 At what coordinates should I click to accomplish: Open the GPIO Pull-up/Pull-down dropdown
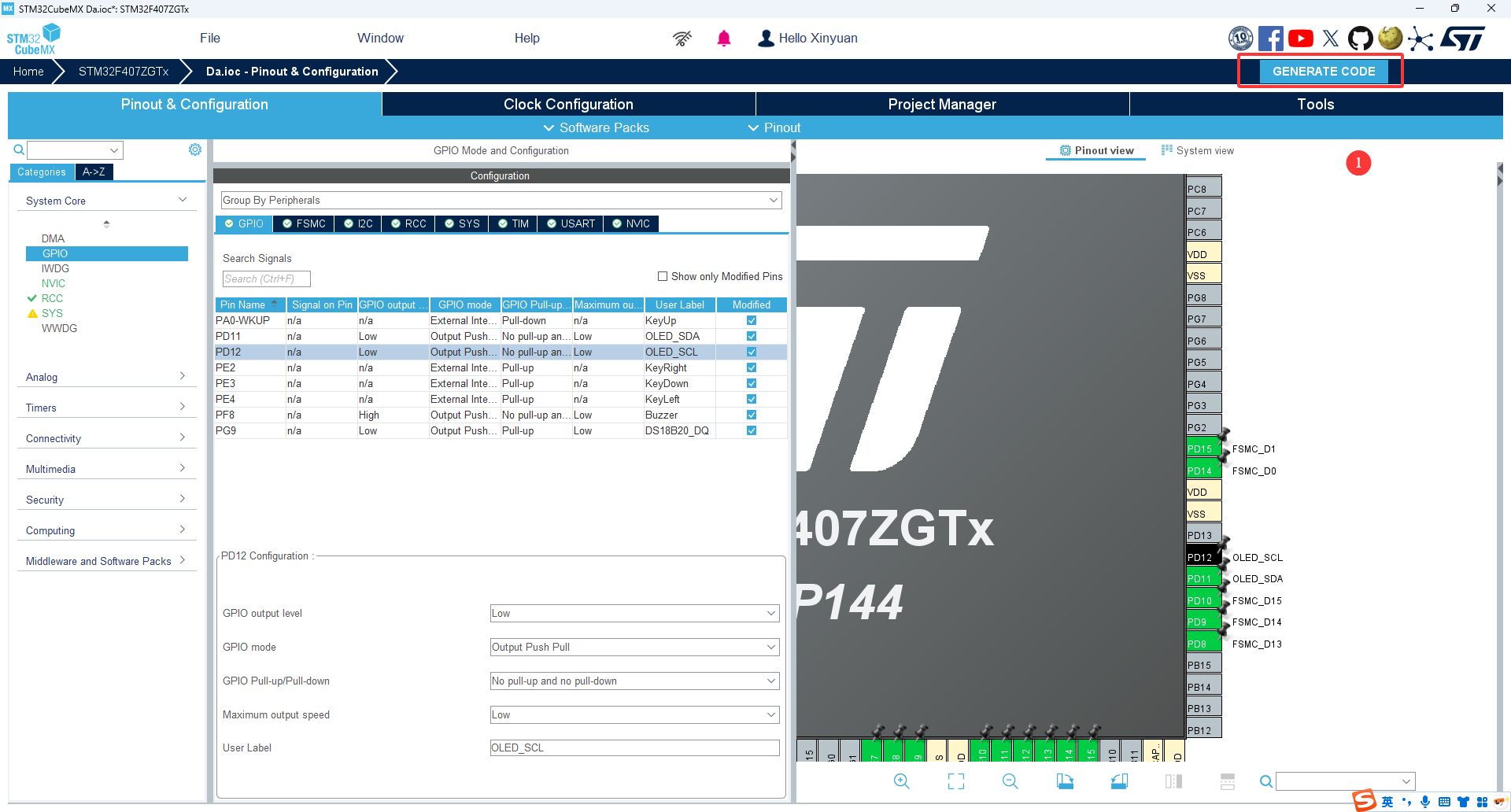tap(634, 681)
